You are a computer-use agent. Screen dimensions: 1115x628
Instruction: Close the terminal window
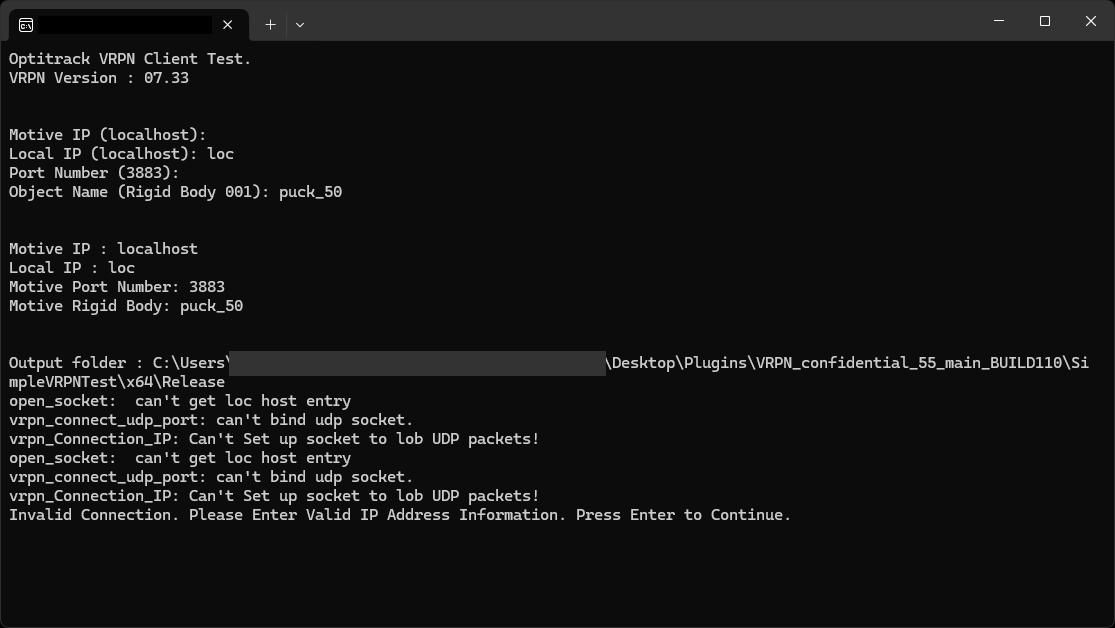pos(1091,21)
